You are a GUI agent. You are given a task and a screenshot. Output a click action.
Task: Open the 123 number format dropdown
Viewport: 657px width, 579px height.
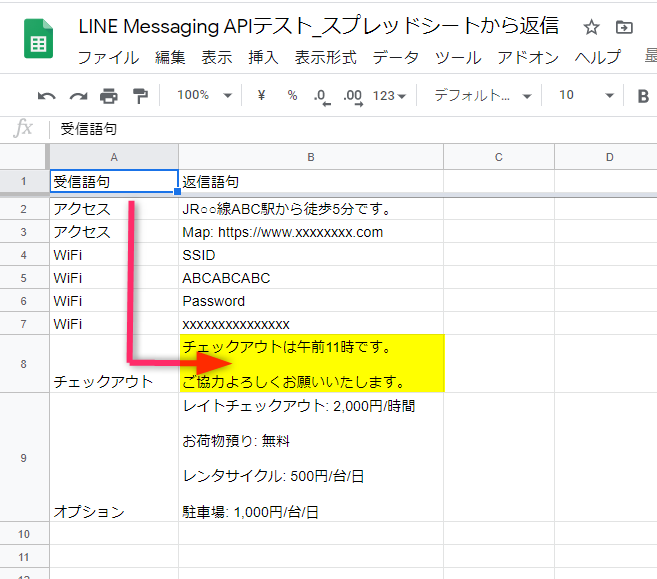pyautogui.click(x=389, y=96)
